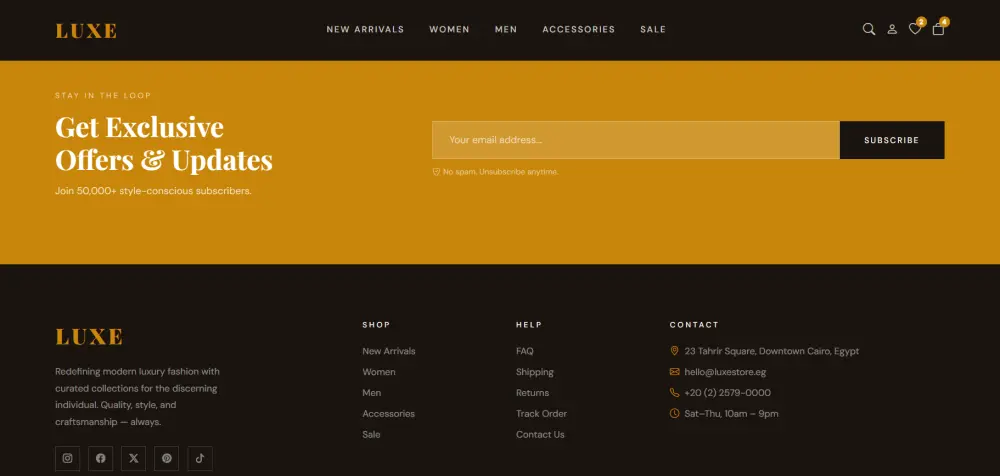Open Men footer shop link
This screenshot has height=476, width=1000.
pyautogui.click(x=372, y=392)
